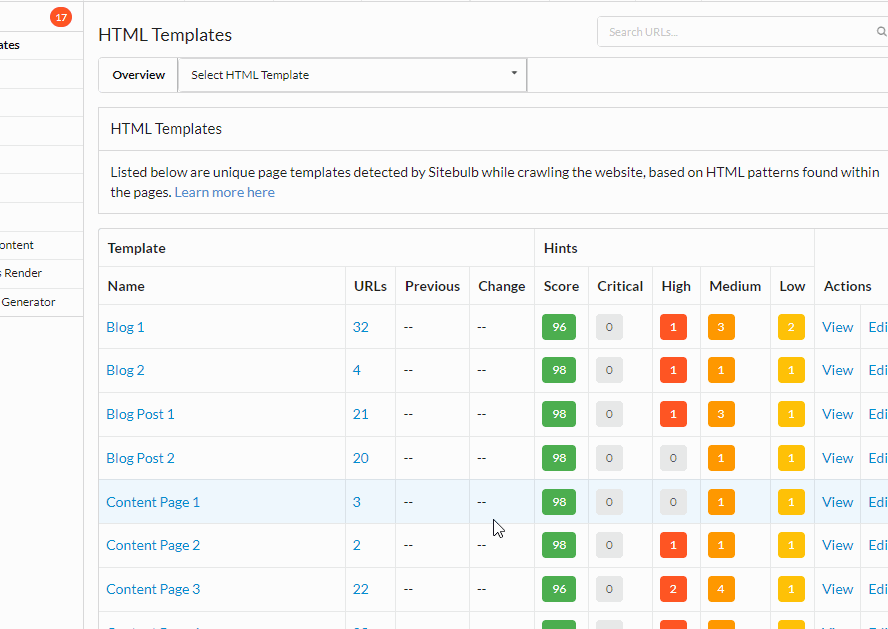Click the 32 URLs count for Blog 1
Image resolution: width=888 pixels, height=629 pixels.
361,327
